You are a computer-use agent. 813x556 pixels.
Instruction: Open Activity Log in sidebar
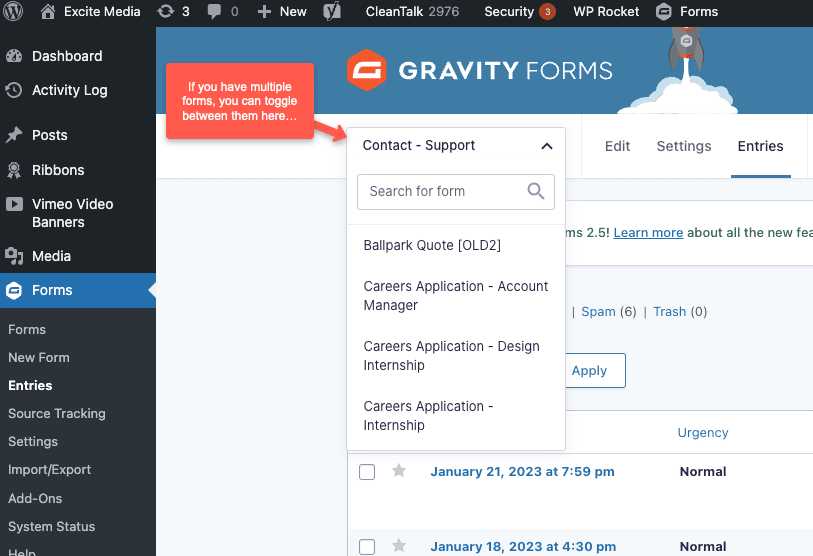point(69,90)
